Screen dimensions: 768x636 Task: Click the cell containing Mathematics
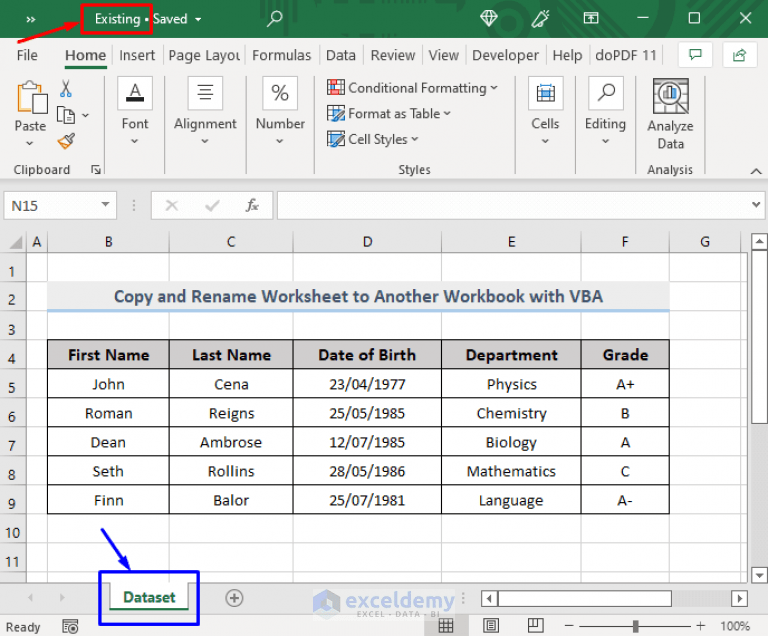click(511, 471)
